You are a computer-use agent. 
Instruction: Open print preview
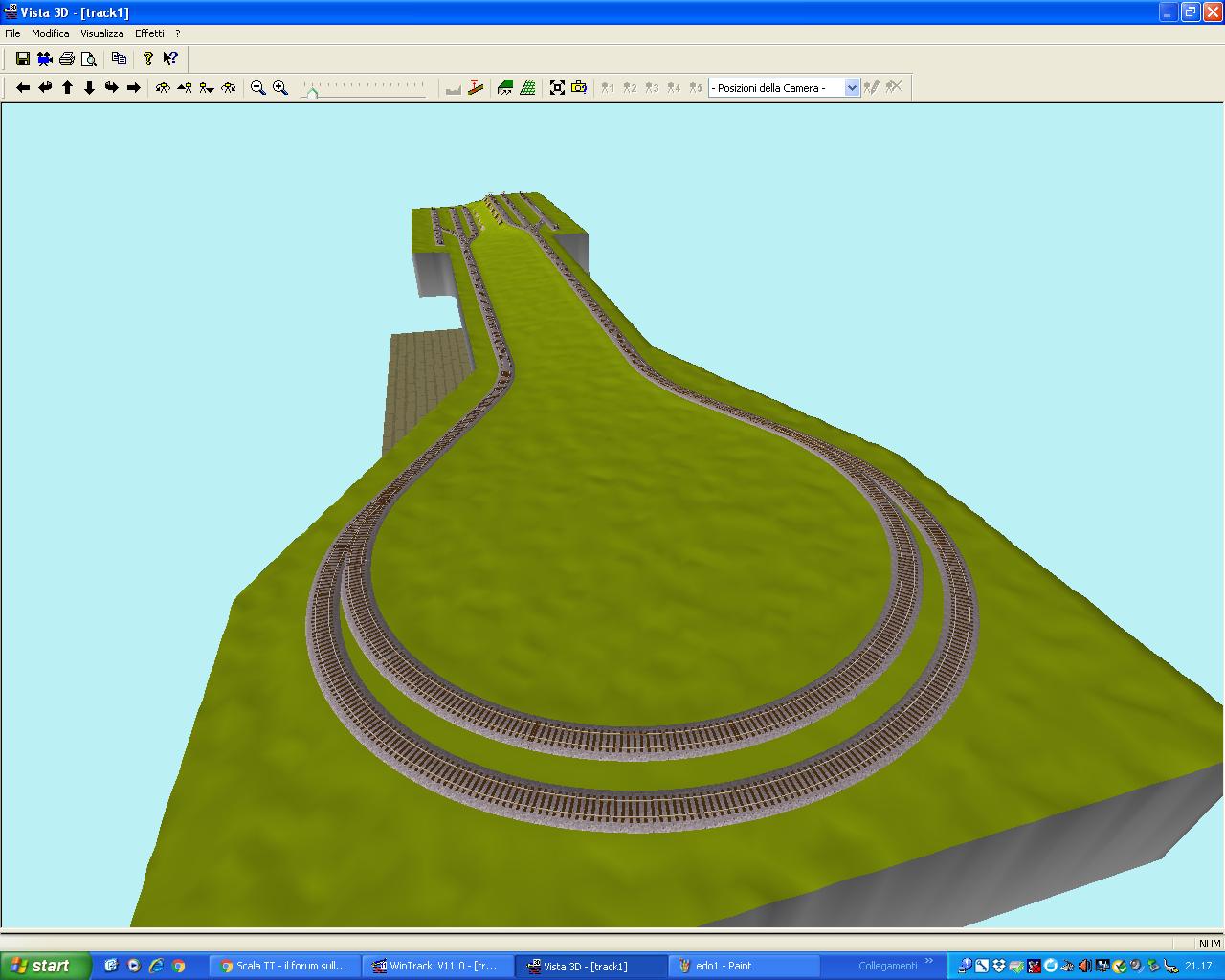89,58
